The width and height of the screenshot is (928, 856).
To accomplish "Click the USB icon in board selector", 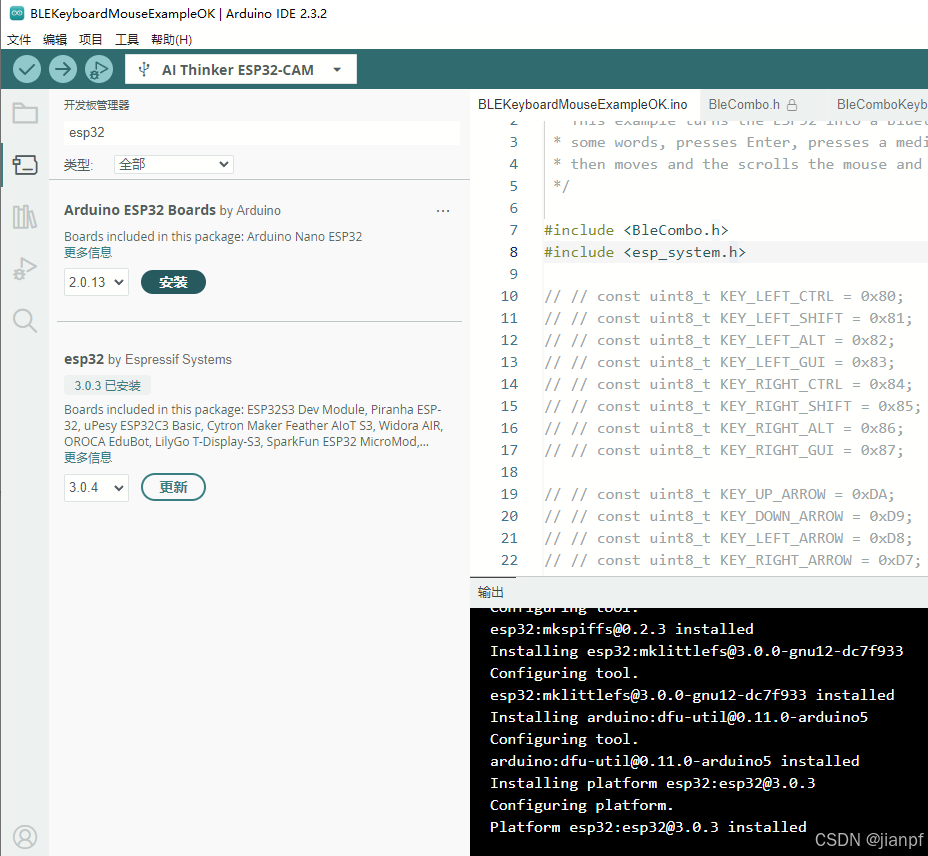I will point(144,70).
